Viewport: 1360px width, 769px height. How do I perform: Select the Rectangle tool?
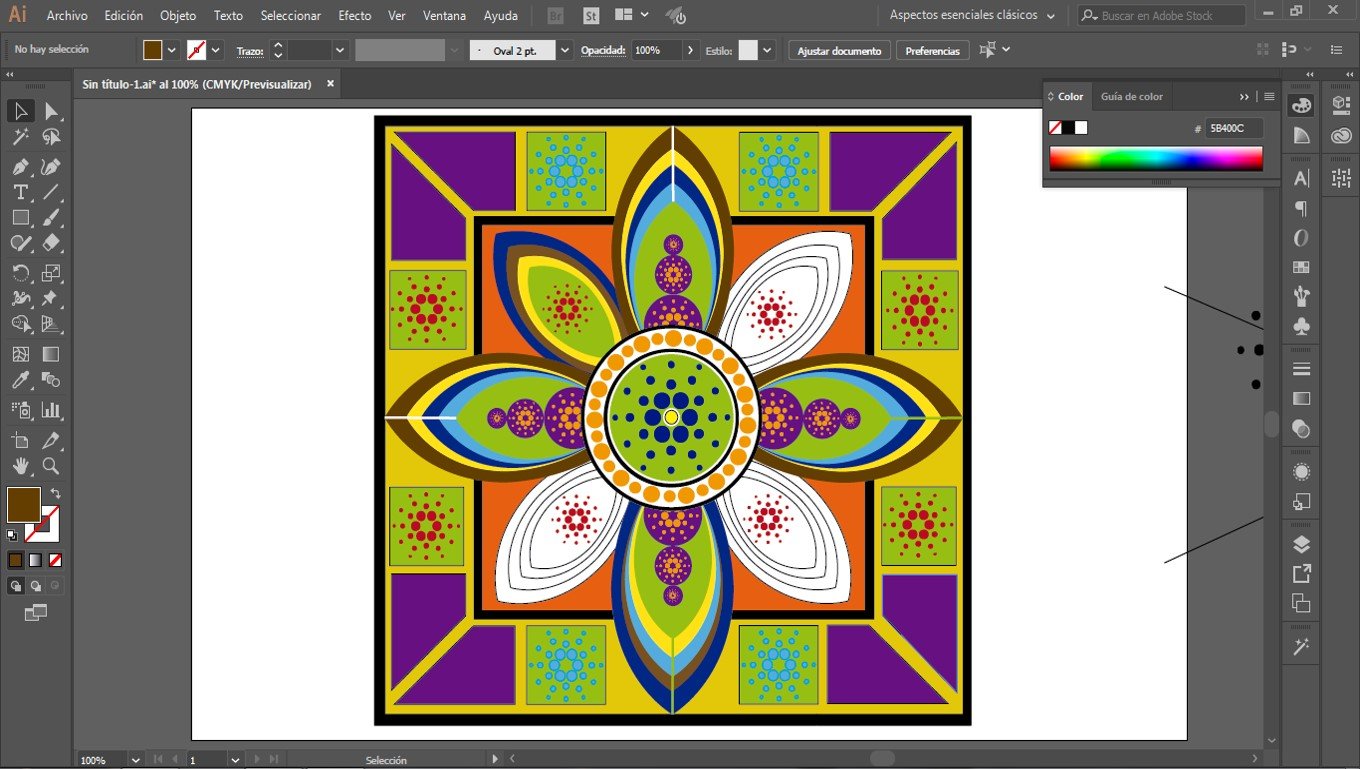pyautogui.click(x=20, y=217)
